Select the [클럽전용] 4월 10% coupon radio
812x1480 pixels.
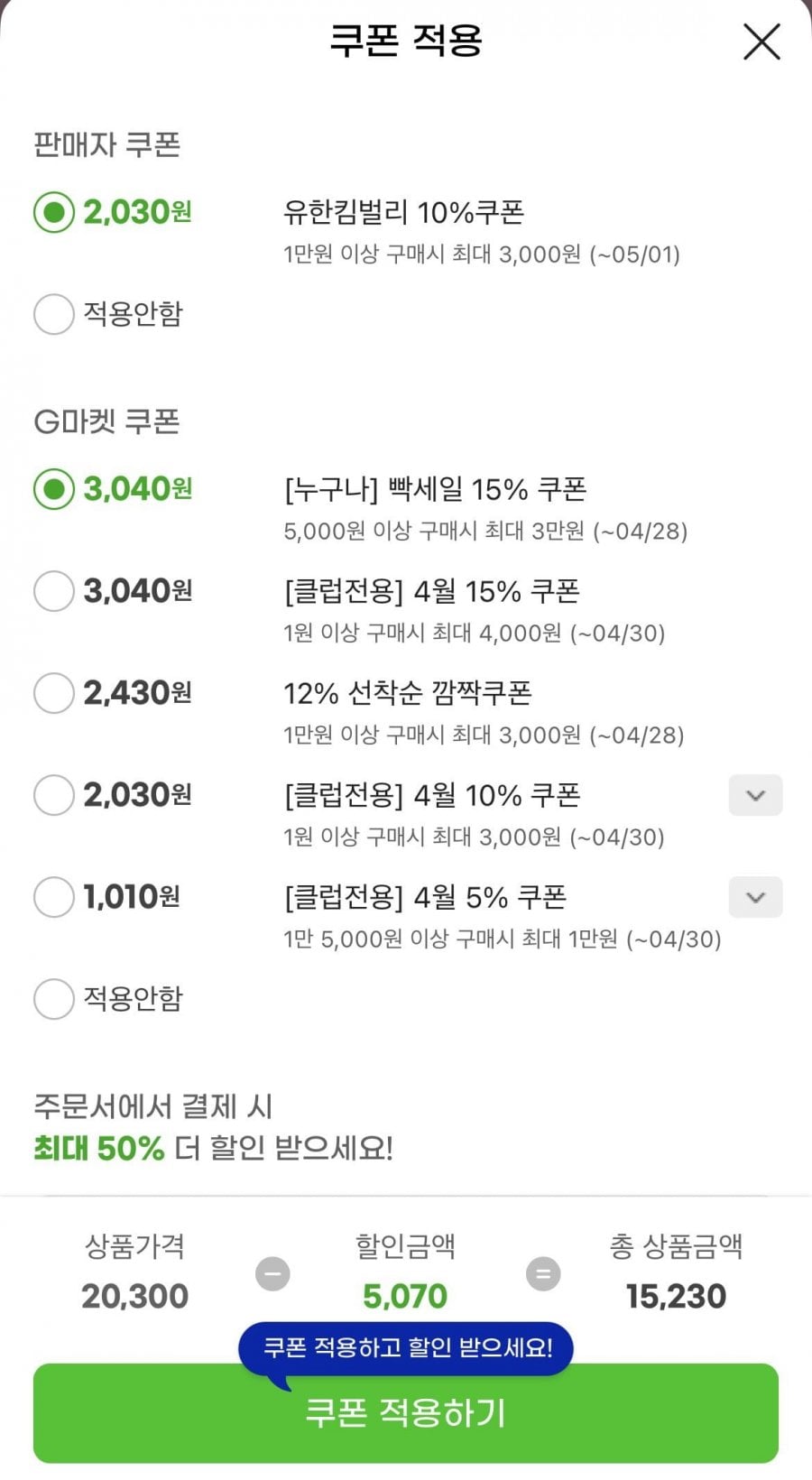[54, 795]
